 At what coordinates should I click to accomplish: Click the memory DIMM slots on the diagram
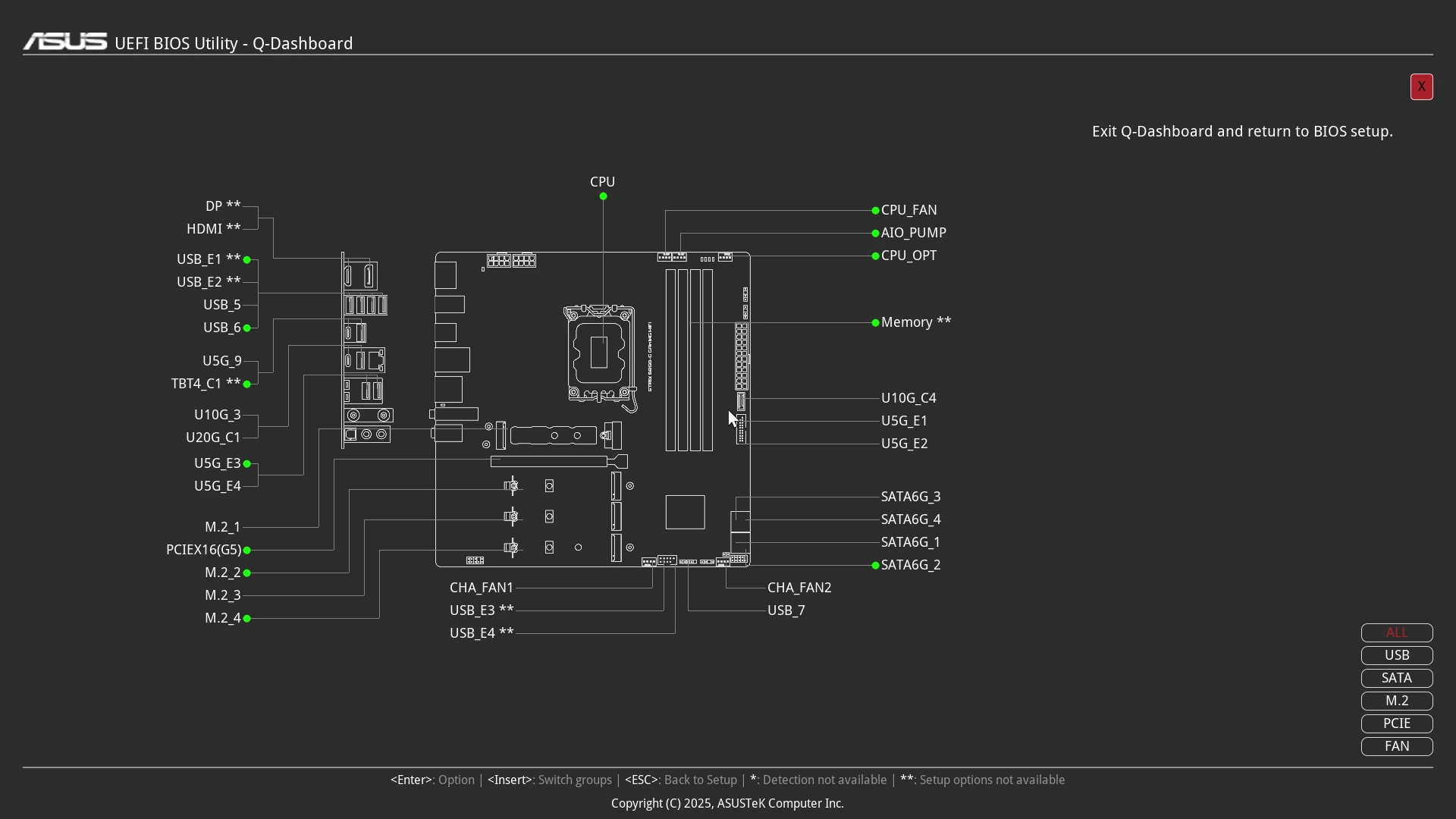(x=689, y=360)
